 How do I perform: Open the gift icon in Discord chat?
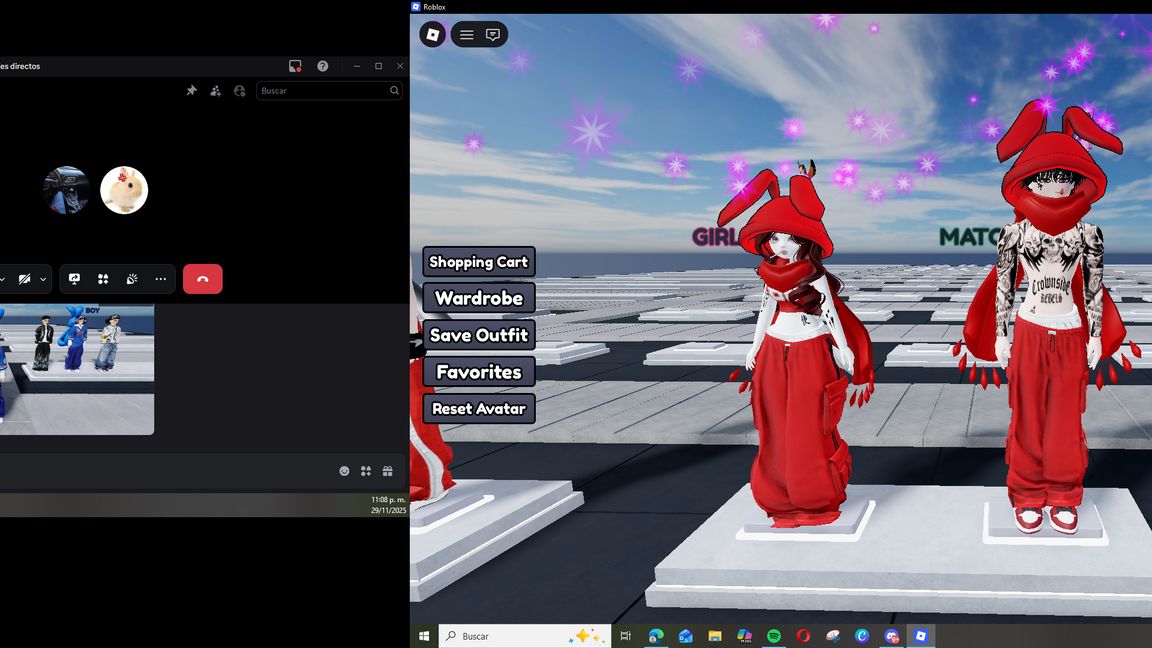point(388,471)
